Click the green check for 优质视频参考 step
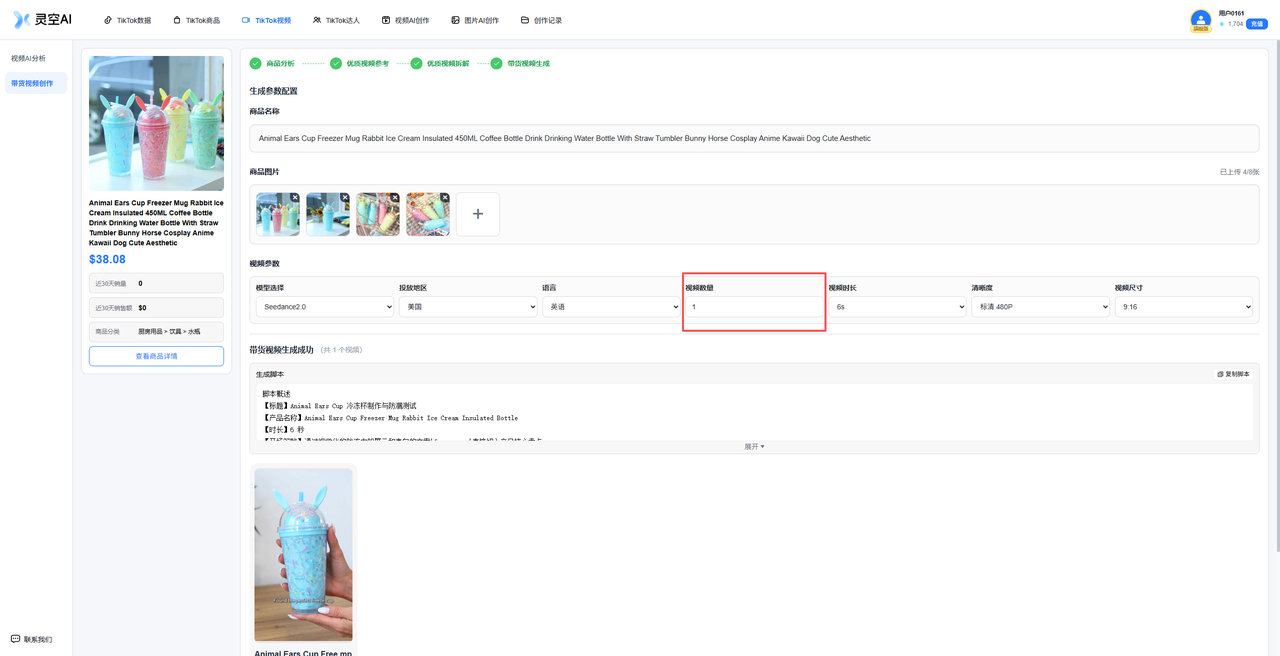 click(x=336, y=63)
